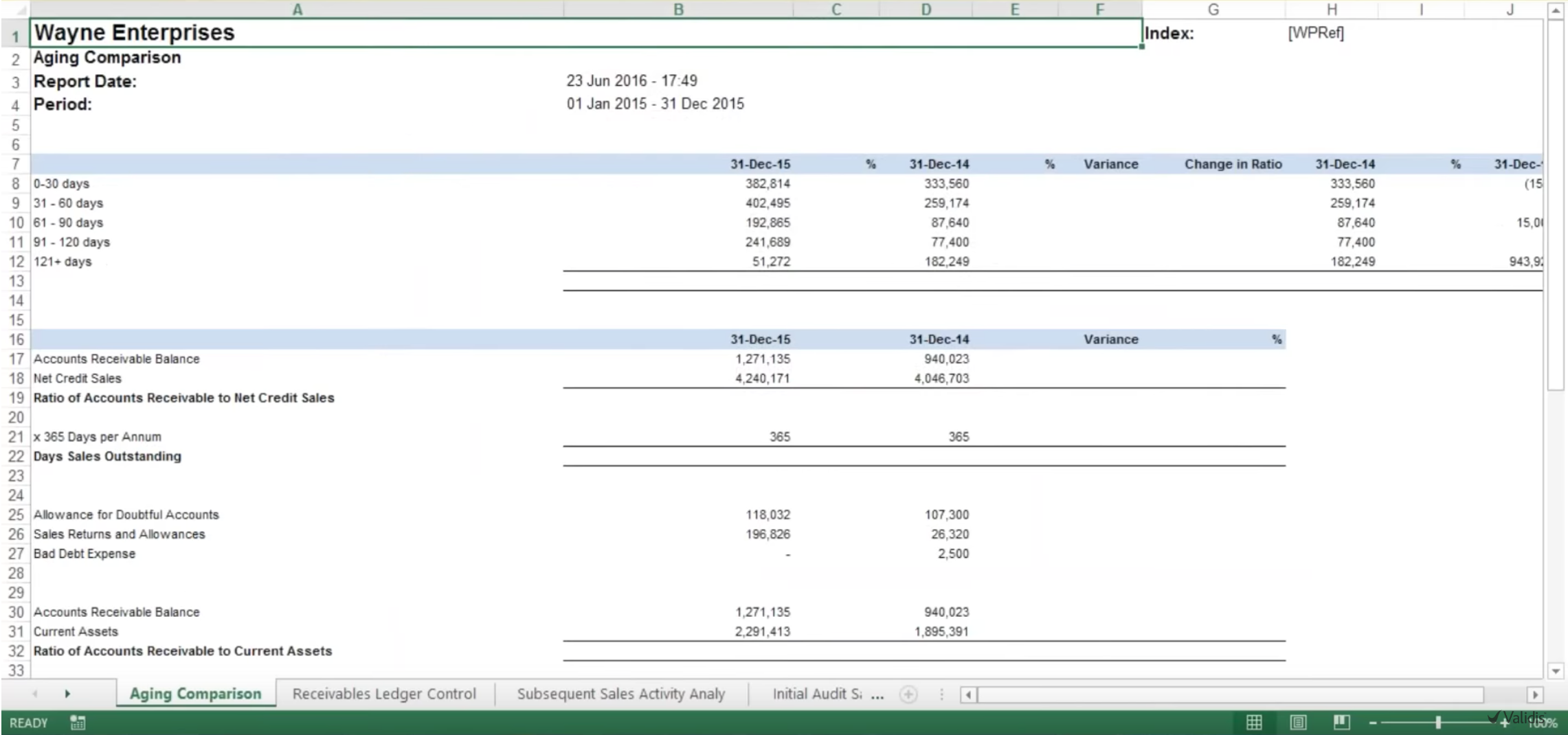
Task: Switch to Normal view in the status bar
Action: tap(1254, 722)
